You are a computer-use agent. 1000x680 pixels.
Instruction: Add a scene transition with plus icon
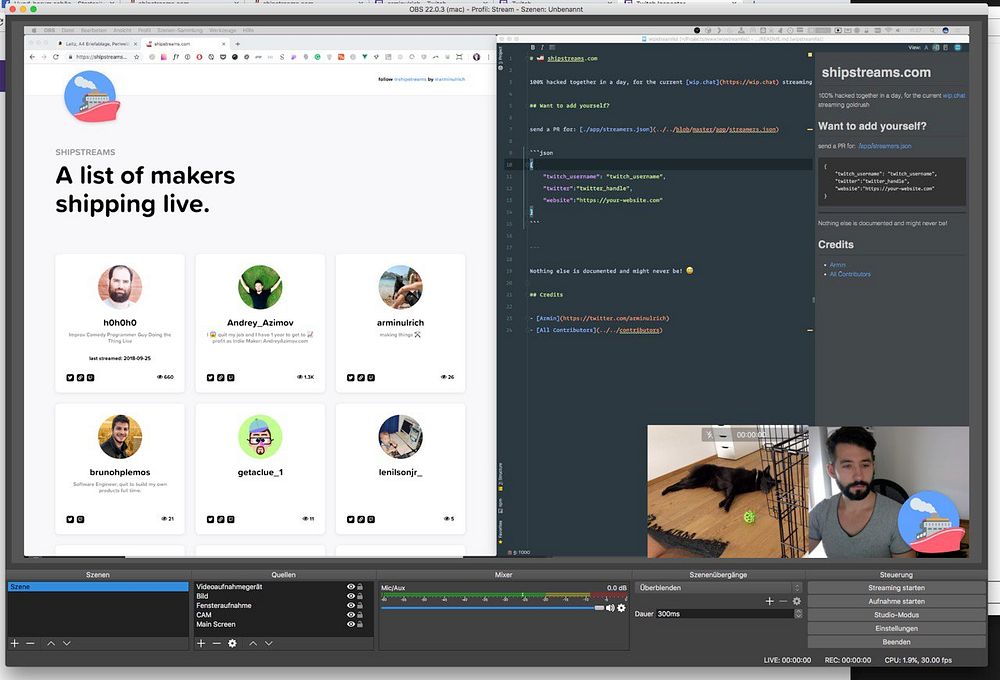click(x=769, y=601)
